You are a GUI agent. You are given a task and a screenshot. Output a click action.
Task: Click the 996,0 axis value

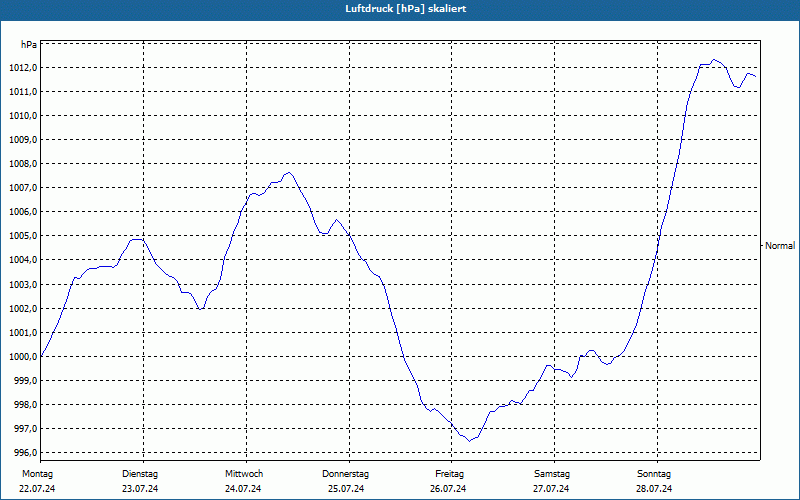coord(25,453)
